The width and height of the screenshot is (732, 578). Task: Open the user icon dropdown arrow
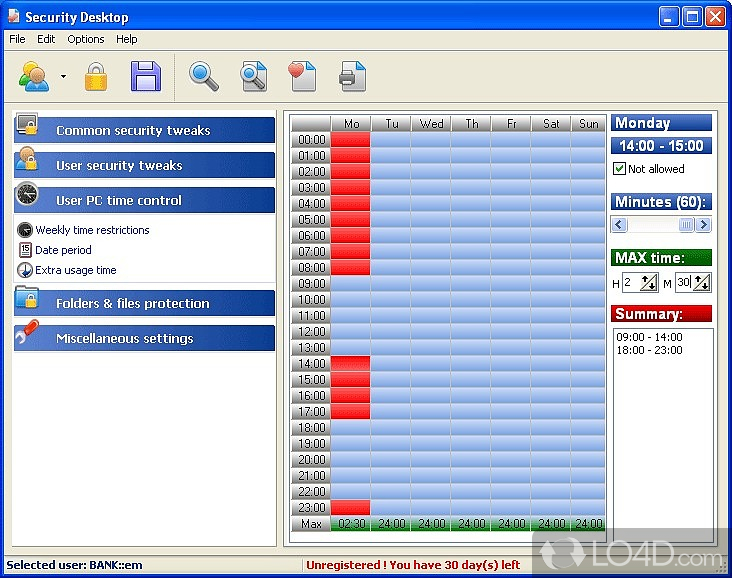click(63, 77)
